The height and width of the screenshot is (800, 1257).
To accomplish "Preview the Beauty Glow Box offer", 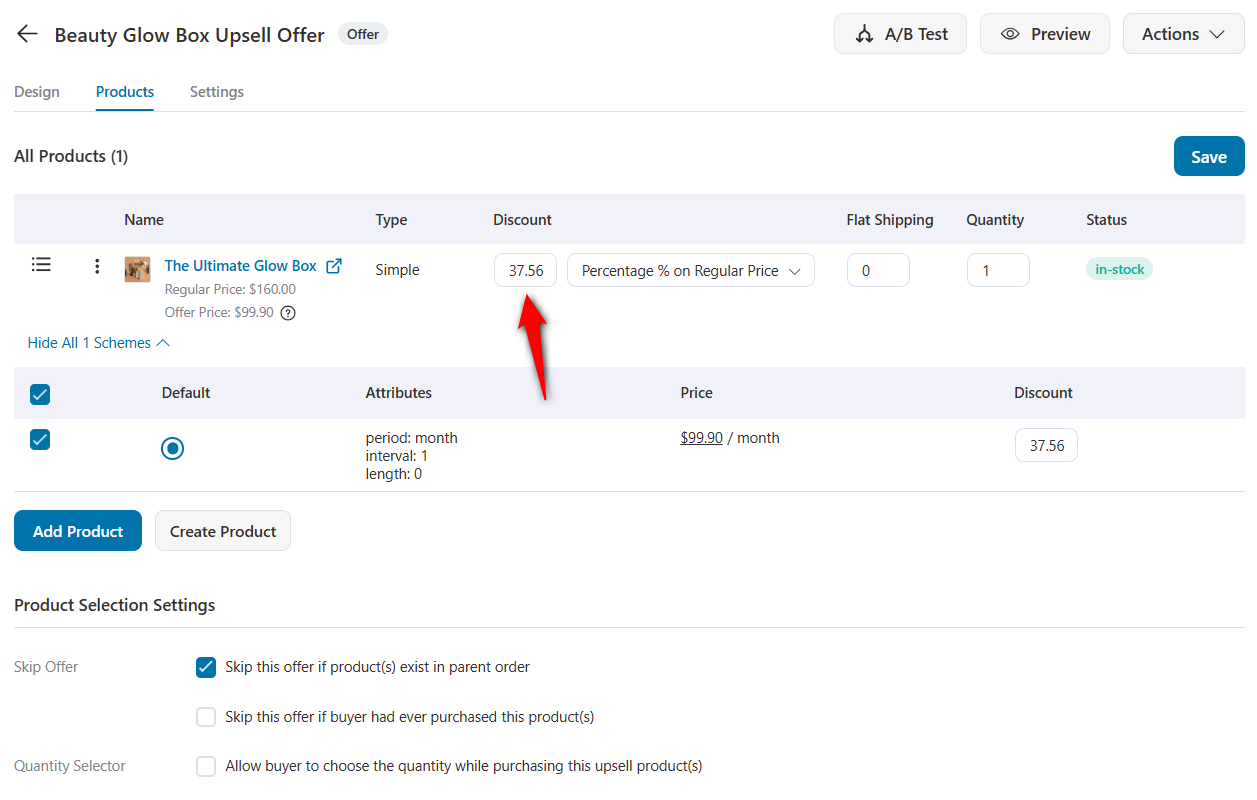I will coord(1044,33).
